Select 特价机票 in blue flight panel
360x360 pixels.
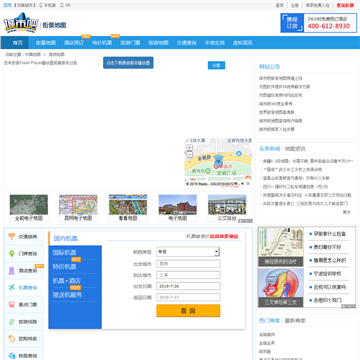(x=65, y=267)
